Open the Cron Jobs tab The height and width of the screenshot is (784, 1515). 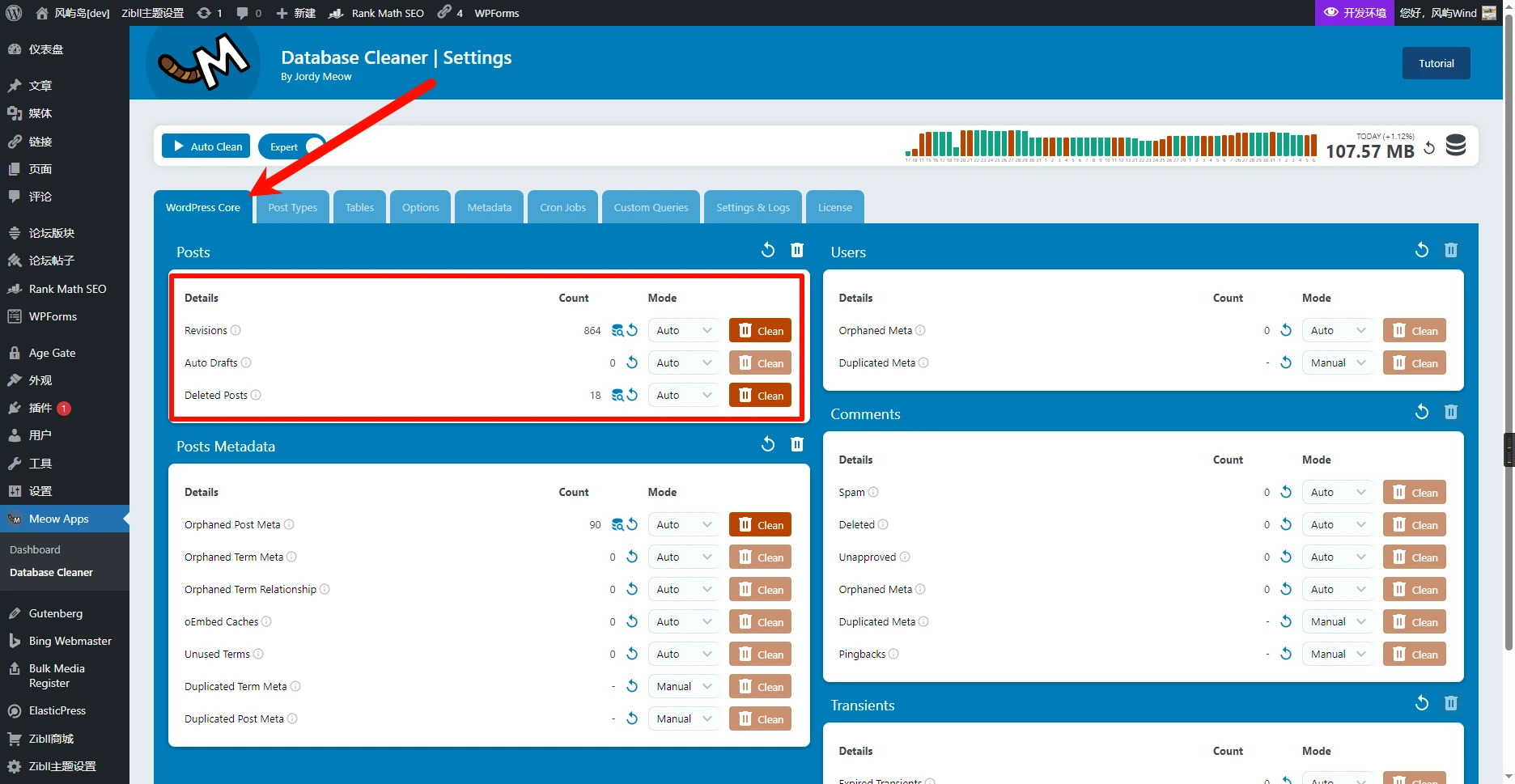coord(562,207)
